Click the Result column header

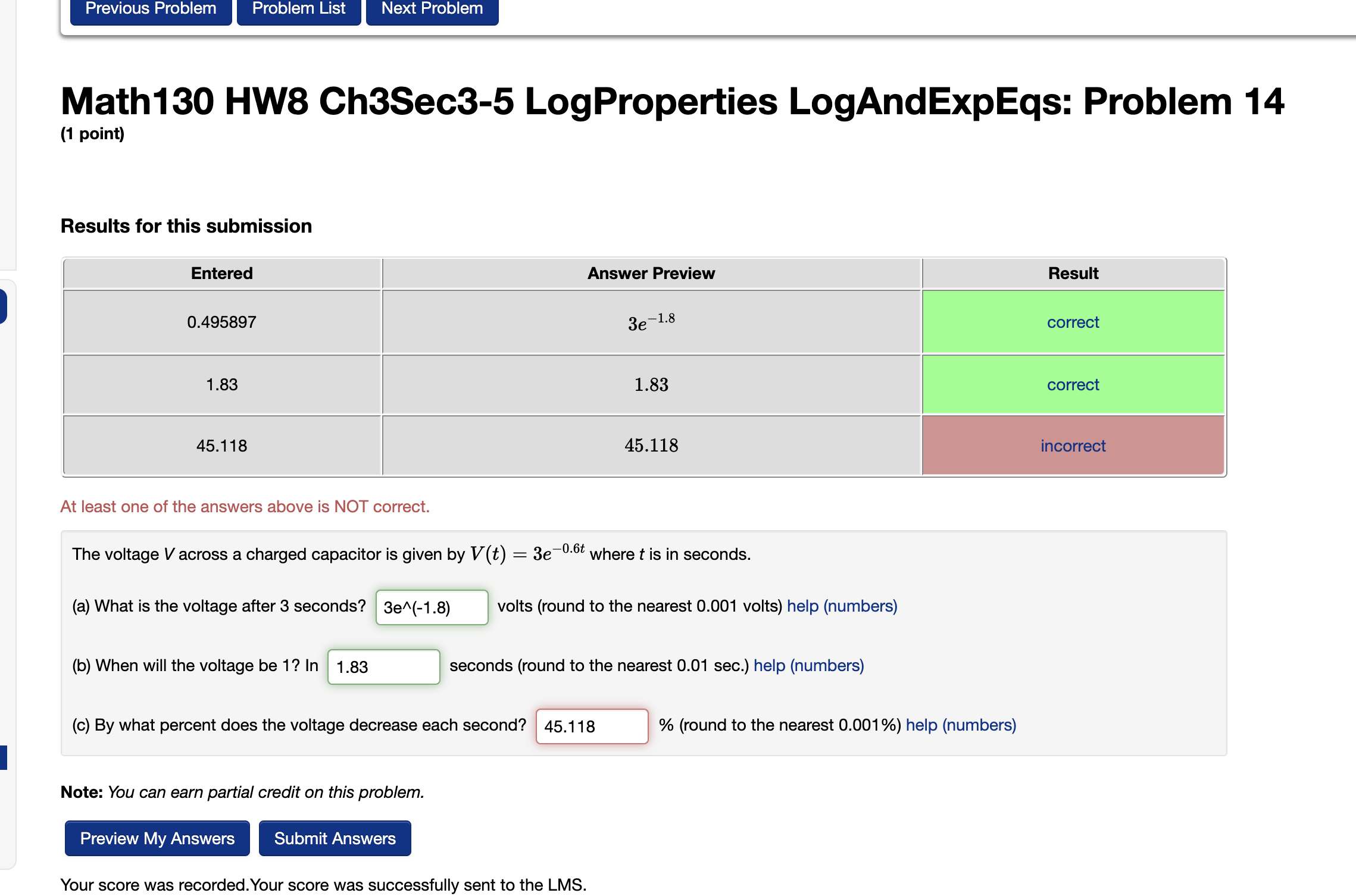click(x=1072, y=273)
